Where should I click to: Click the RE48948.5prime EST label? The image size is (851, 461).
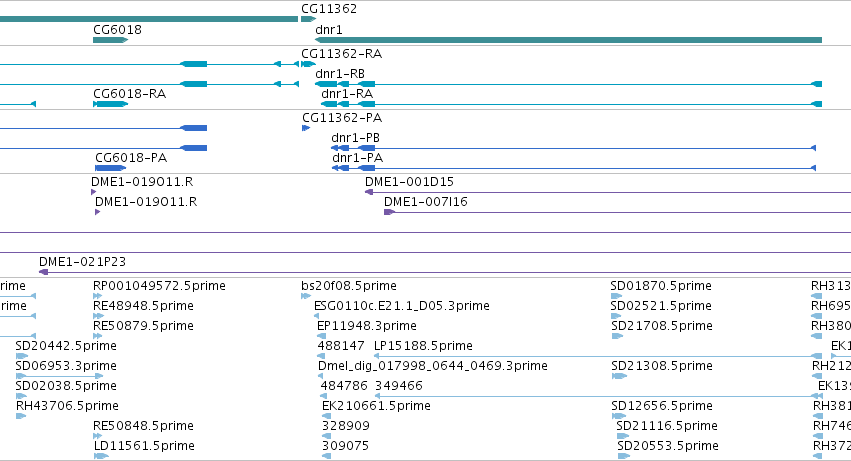pos(143,306)
